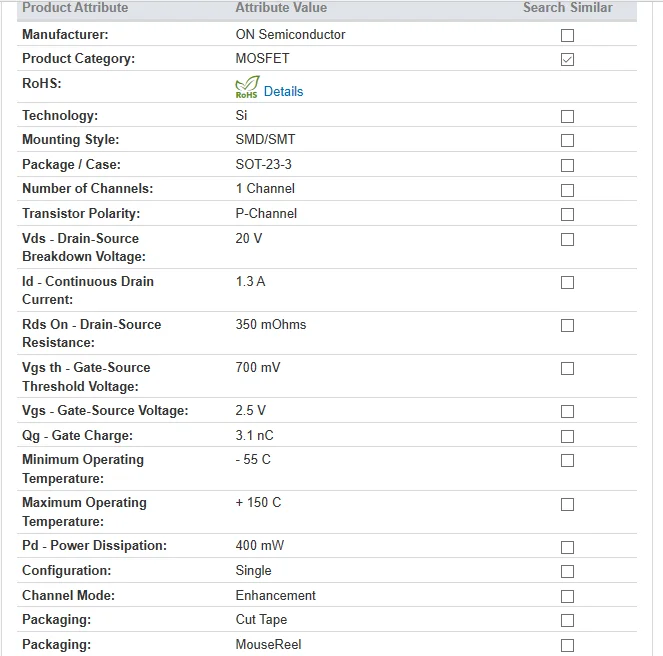
Task: Check the Id Continuous Drain Current checkbox
Action: (567, 283)
